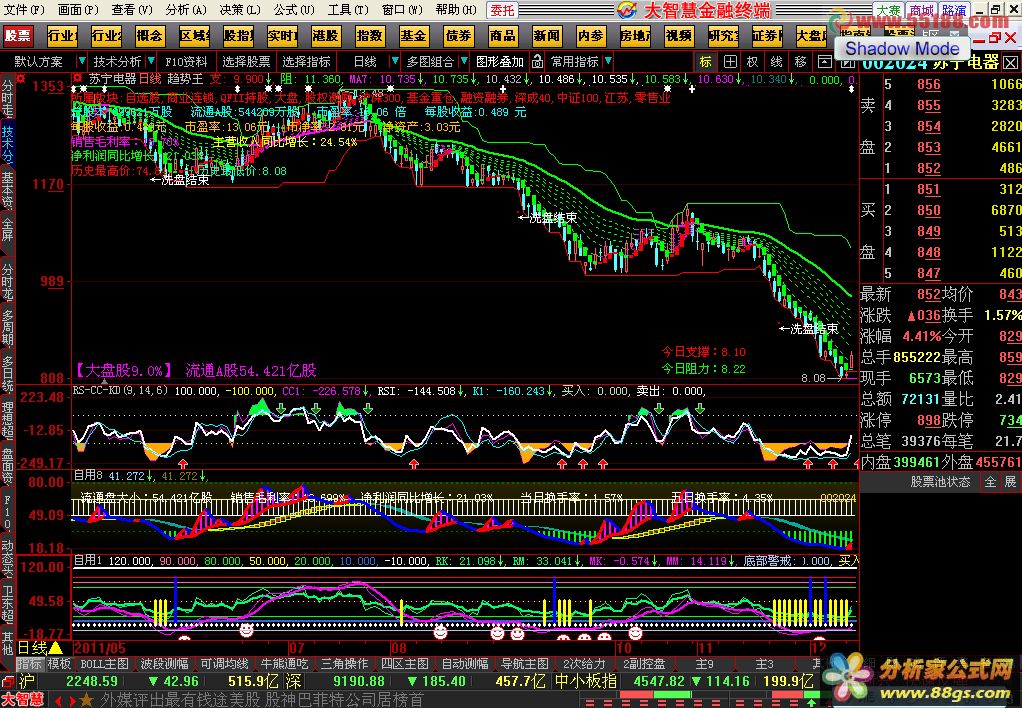
Task: Select the 三角操作 indicator tab
Action: pyautogui.click(x=344, y=664)
